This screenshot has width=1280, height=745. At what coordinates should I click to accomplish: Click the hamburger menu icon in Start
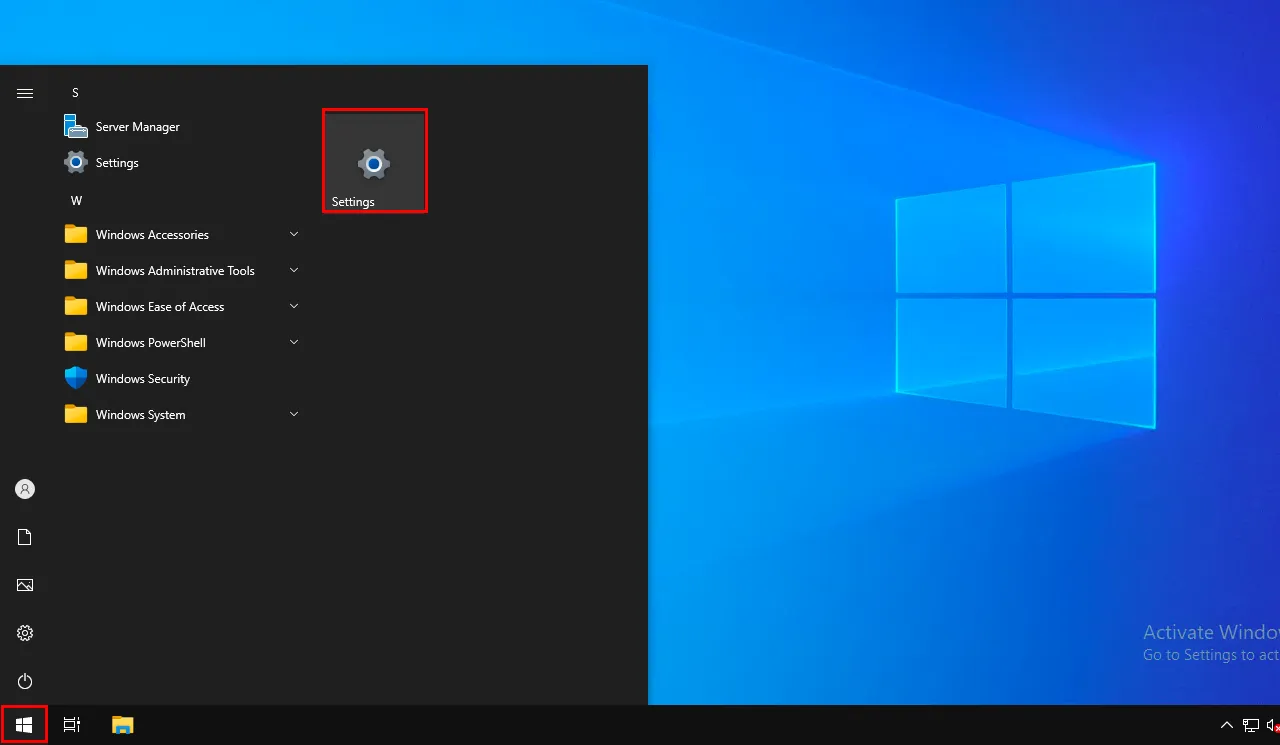tap(25, 93)
